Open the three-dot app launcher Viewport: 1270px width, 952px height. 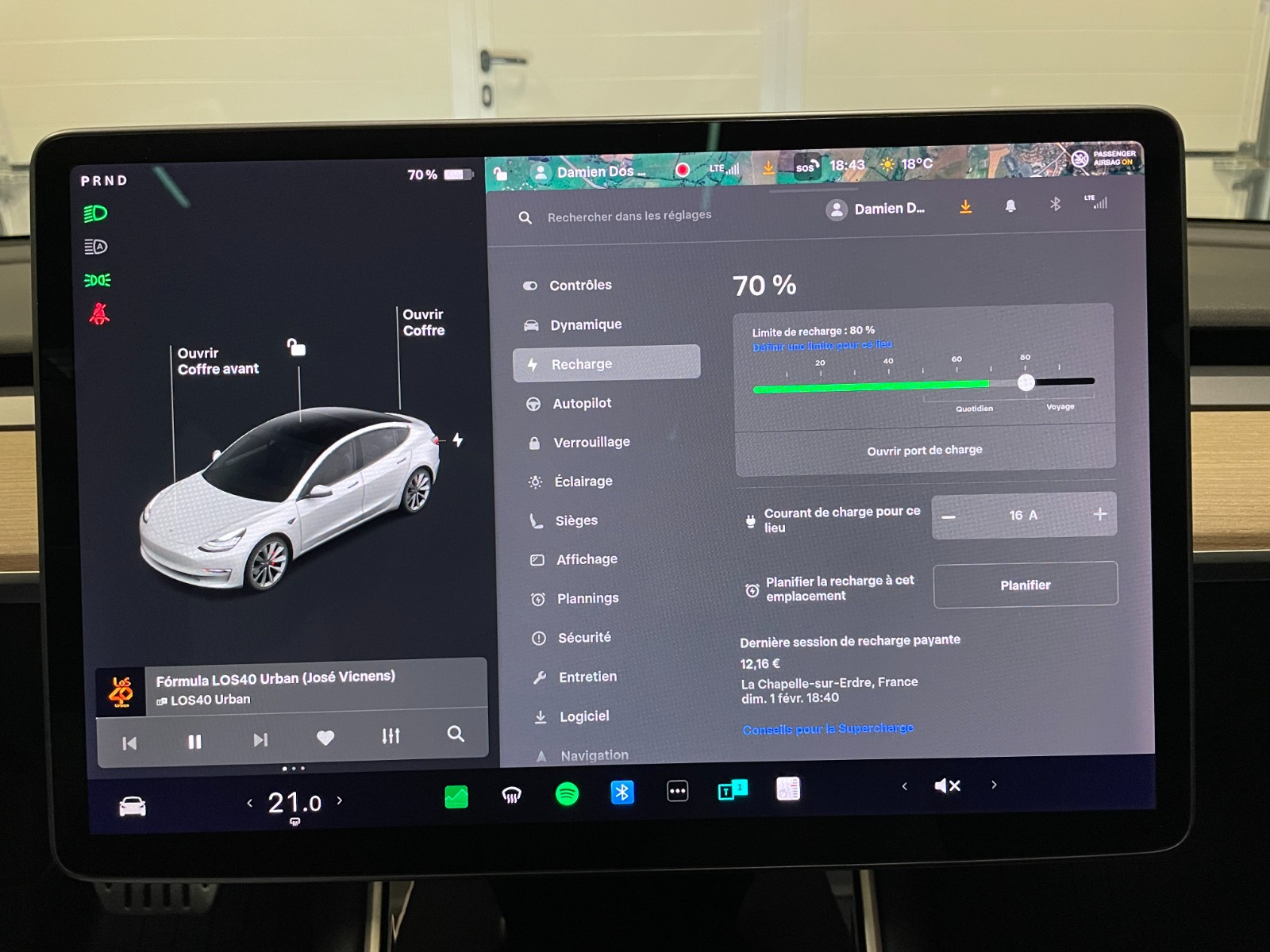(677, 791)
